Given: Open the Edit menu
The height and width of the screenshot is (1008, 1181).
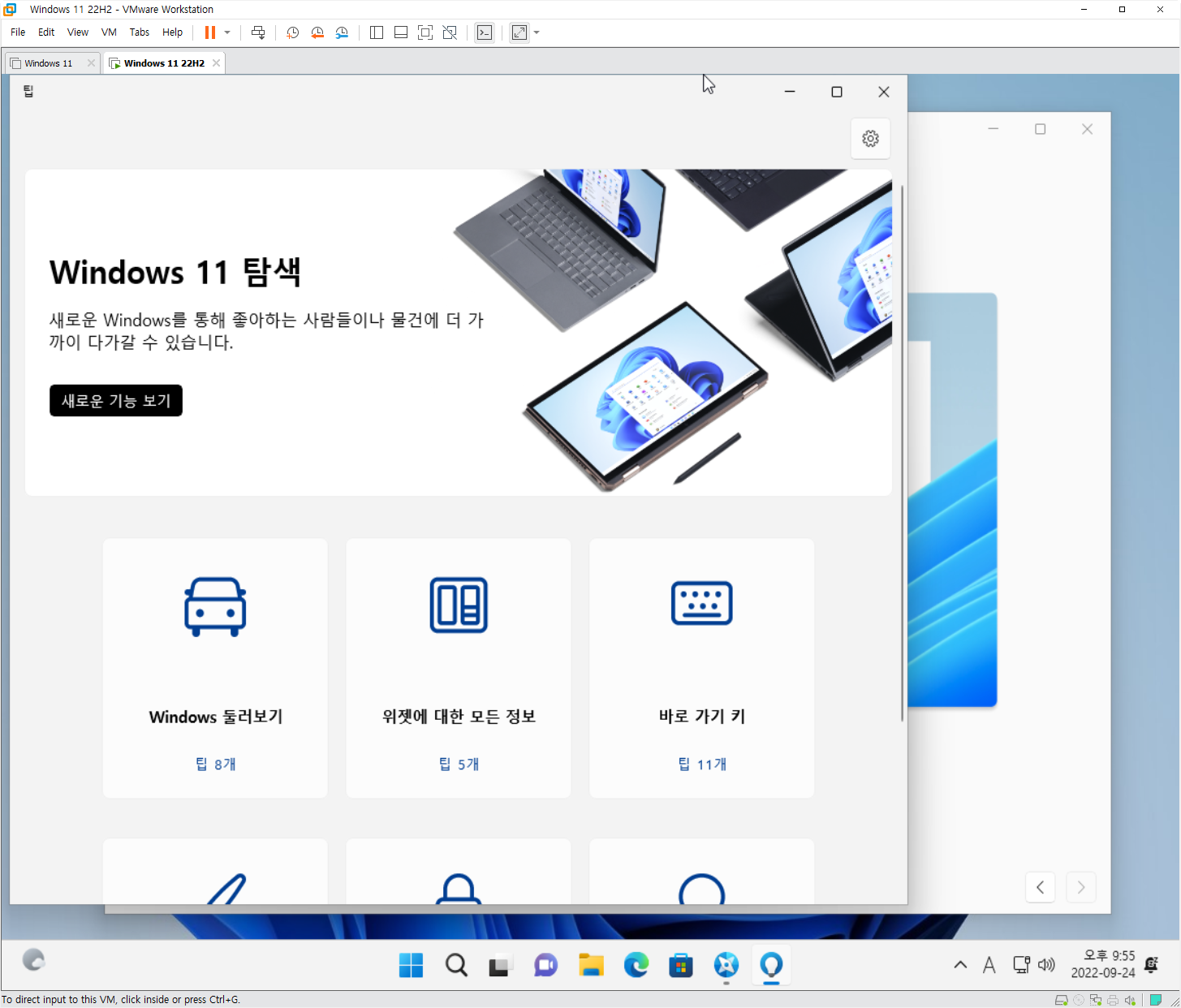Looking at the screenshot, I should [x=46, y=32].
